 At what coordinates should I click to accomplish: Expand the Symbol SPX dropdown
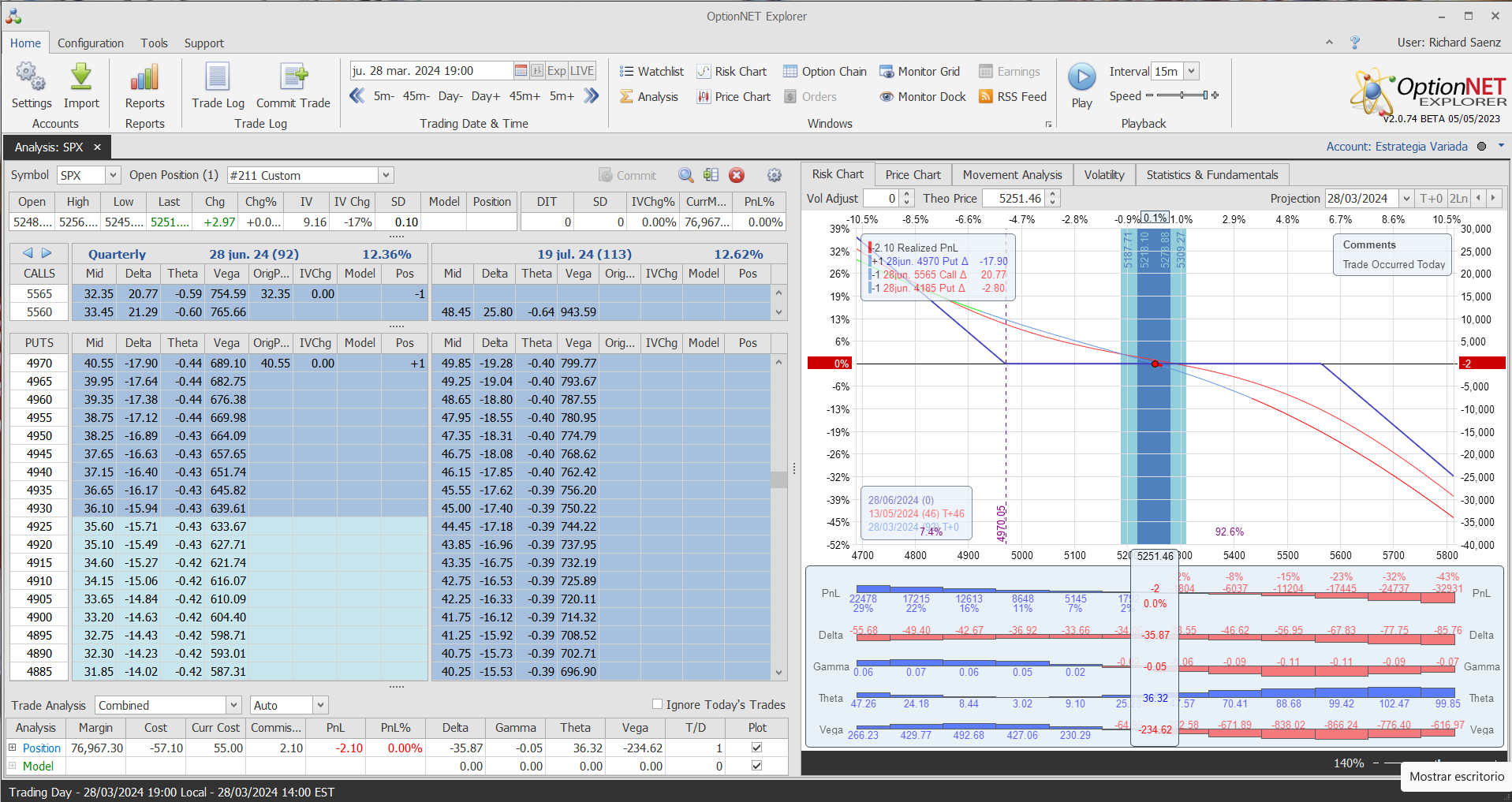pos(113,175)
